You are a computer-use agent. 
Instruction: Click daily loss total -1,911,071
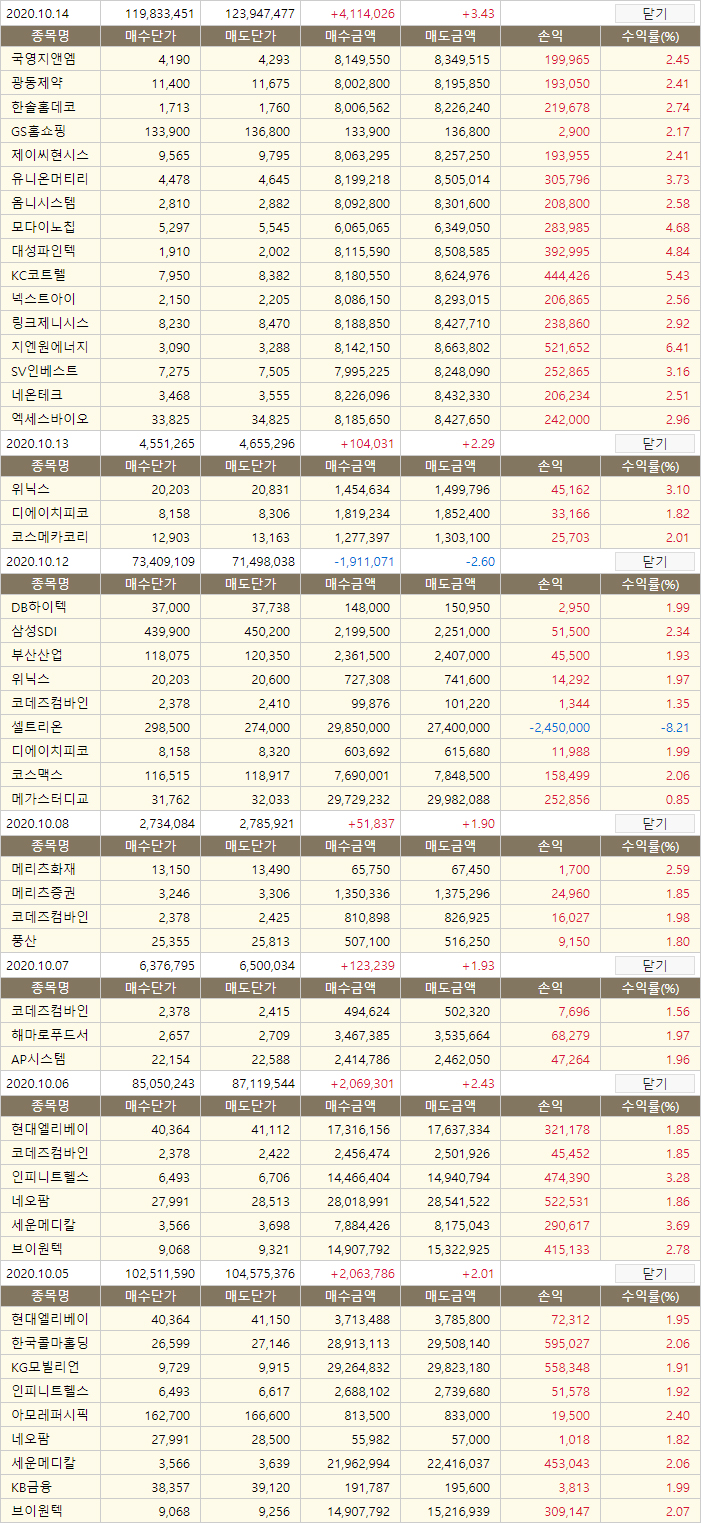click(x=364, y=561)
